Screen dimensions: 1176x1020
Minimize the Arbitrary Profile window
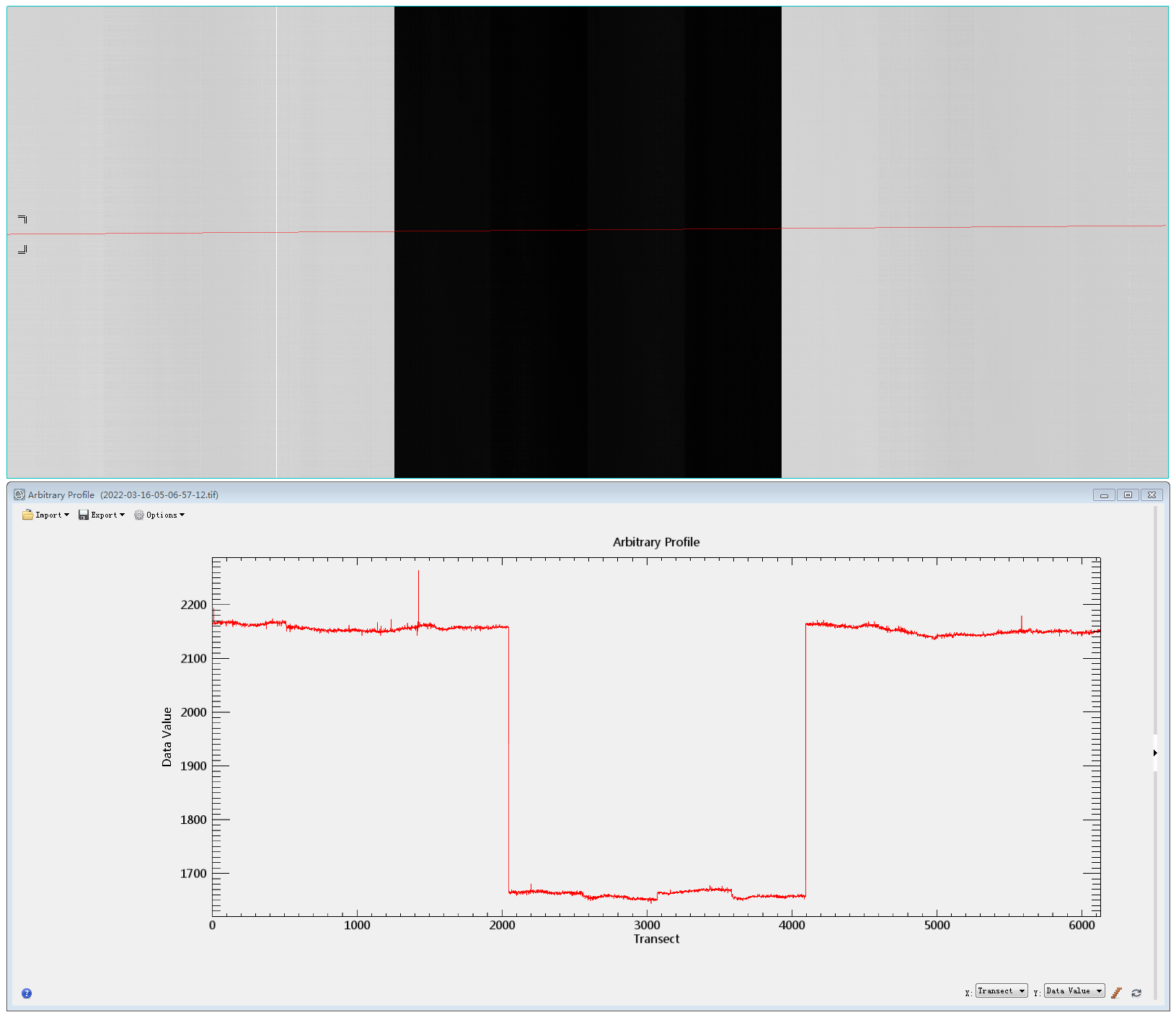1104,495
